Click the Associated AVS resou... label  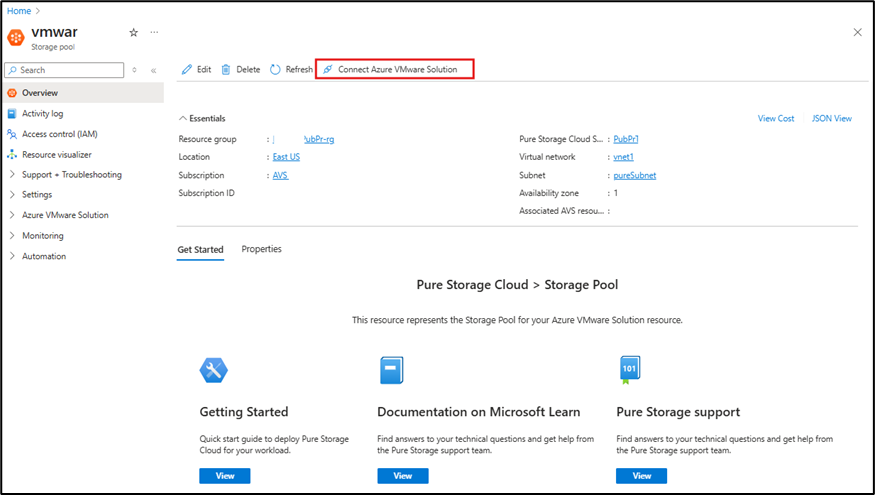tap(561, 211)
